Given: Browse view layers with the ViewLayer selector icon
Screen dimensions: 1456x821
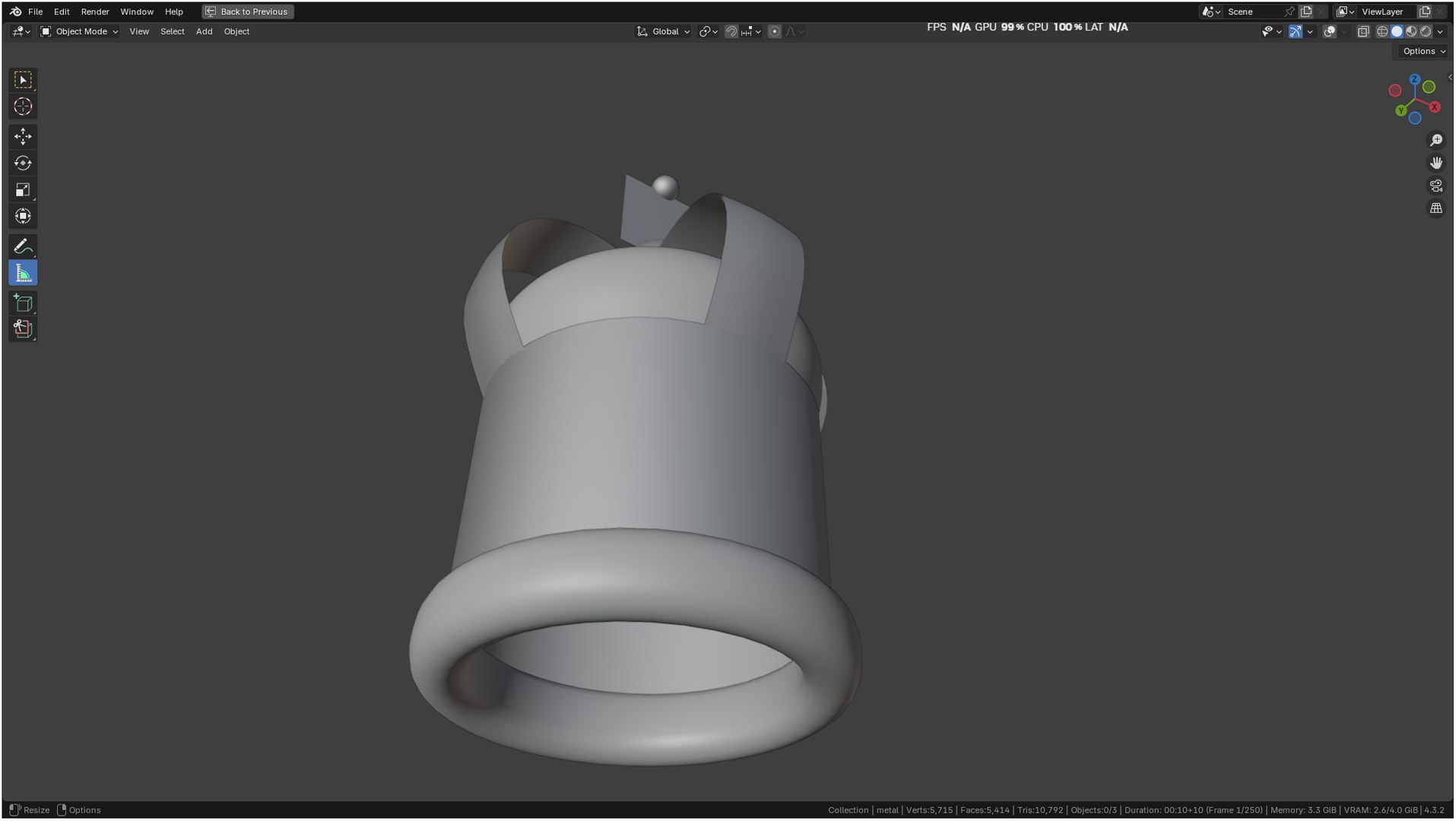Looking at the screenshot, I should click(x=1345, y=11).
